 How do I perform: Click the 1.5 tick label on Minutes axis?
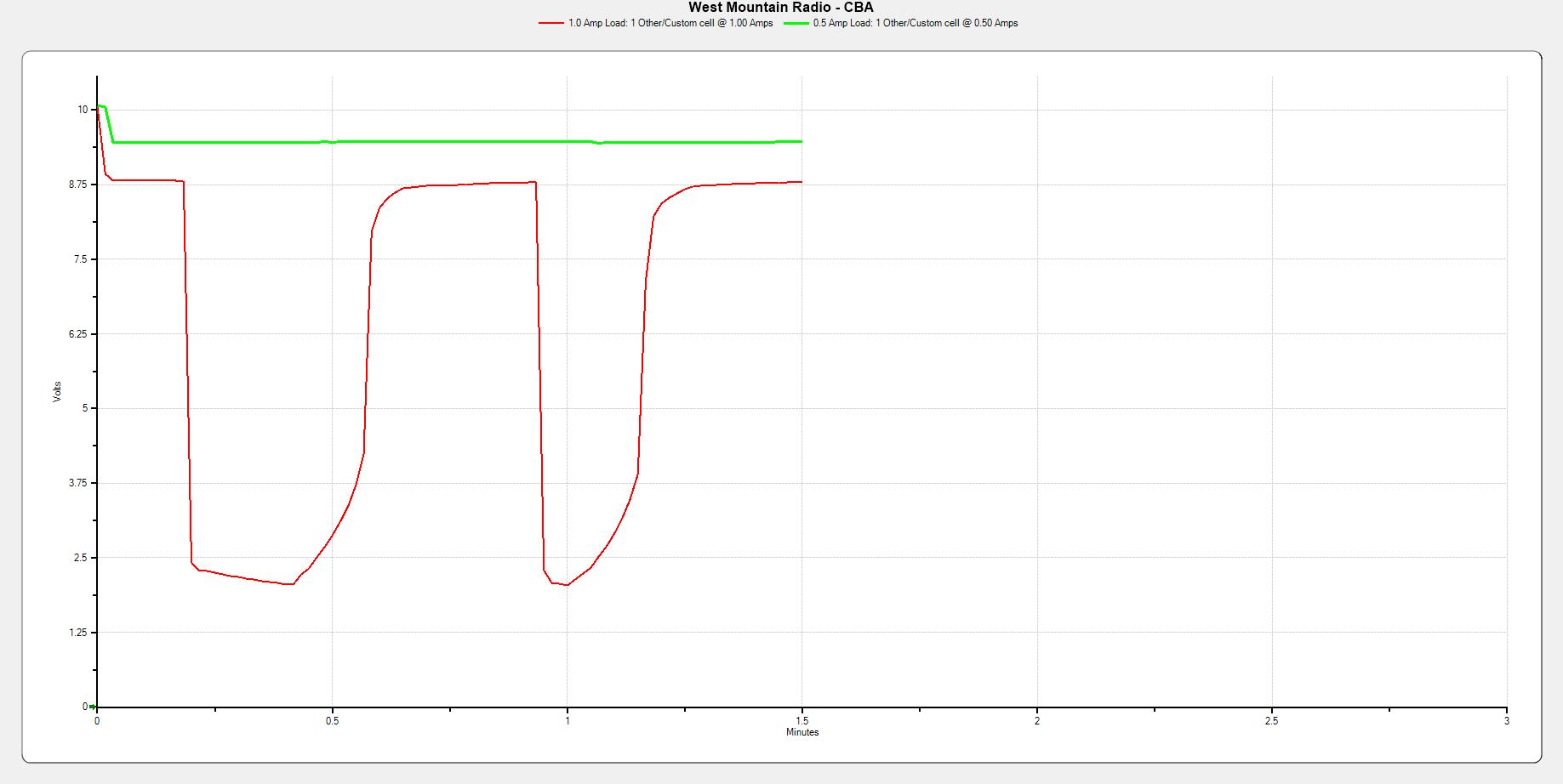(x=801, y=721)
